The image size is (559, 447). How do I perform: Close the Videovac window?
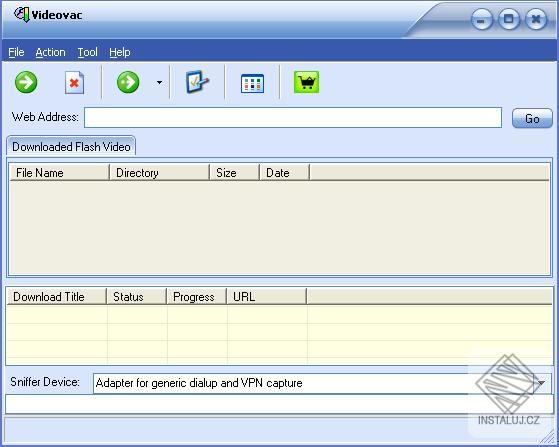536,20
